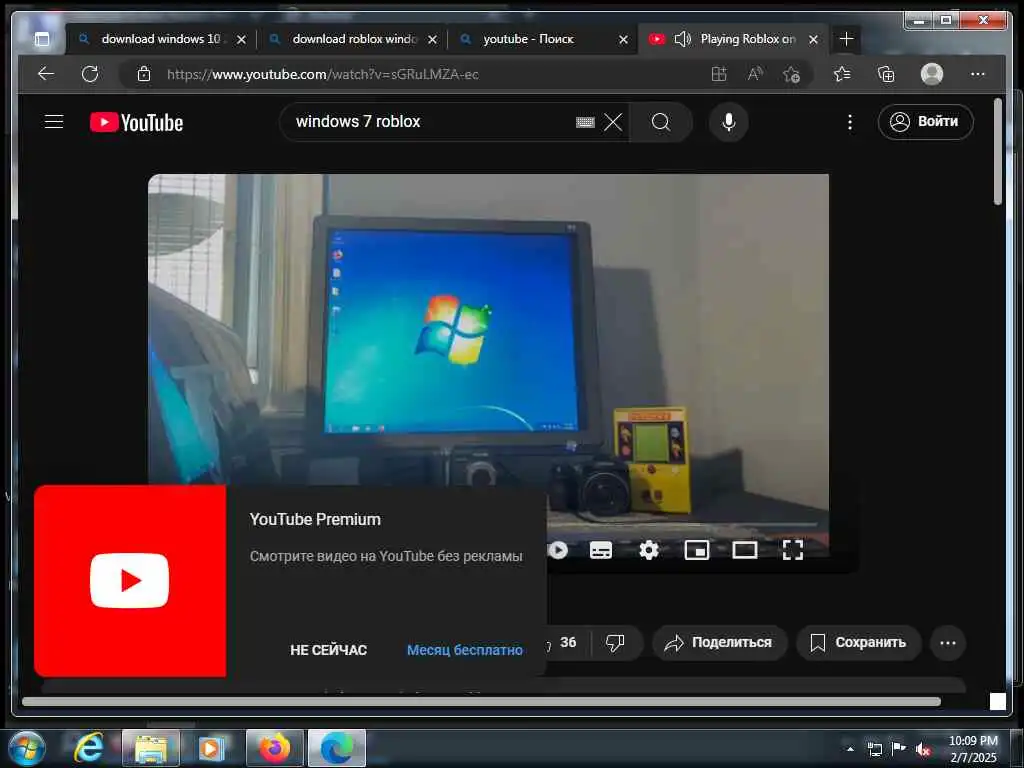
Task: Open system volume tray icon
Action: tap(923, 749)
